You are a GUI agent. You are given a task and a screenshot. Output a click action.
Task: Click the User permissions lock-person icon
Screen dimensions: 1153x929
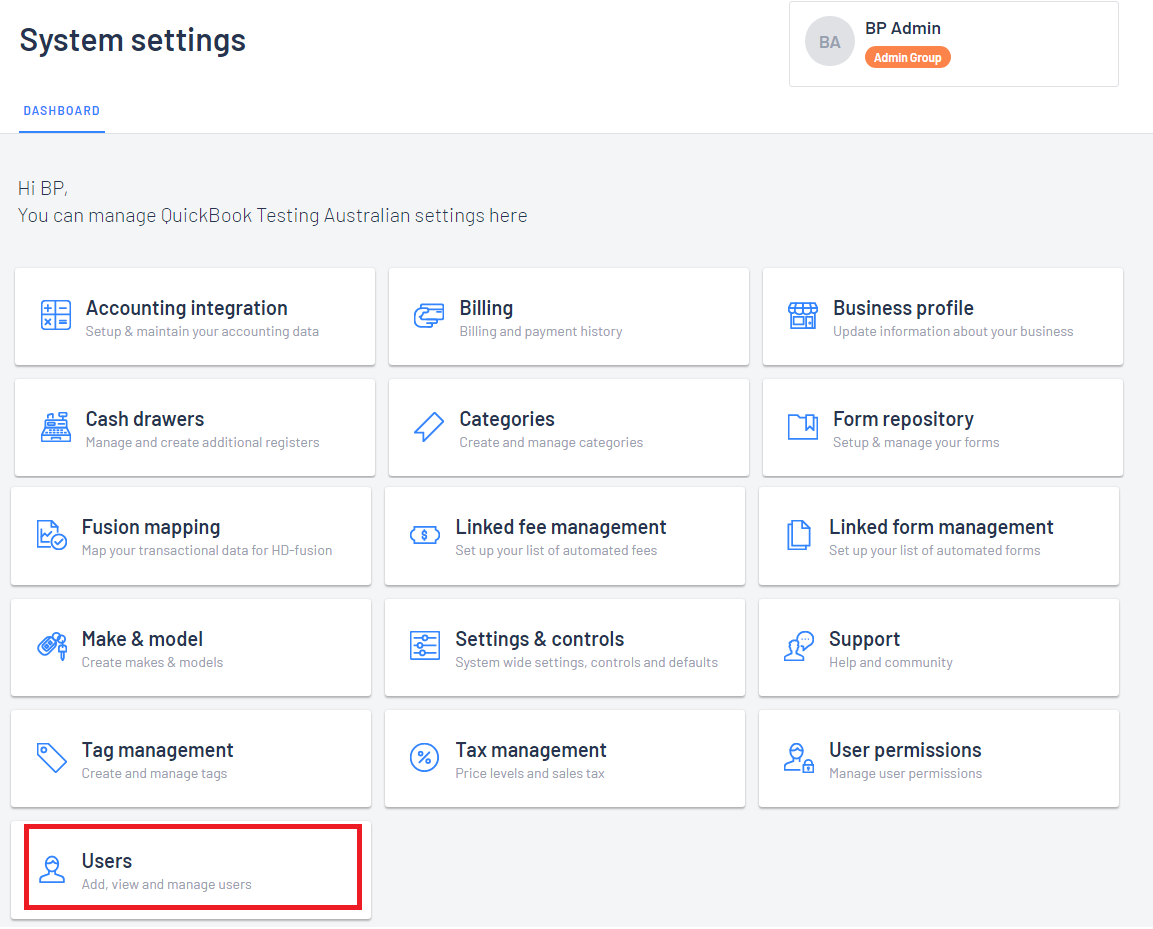coord(799,758)
